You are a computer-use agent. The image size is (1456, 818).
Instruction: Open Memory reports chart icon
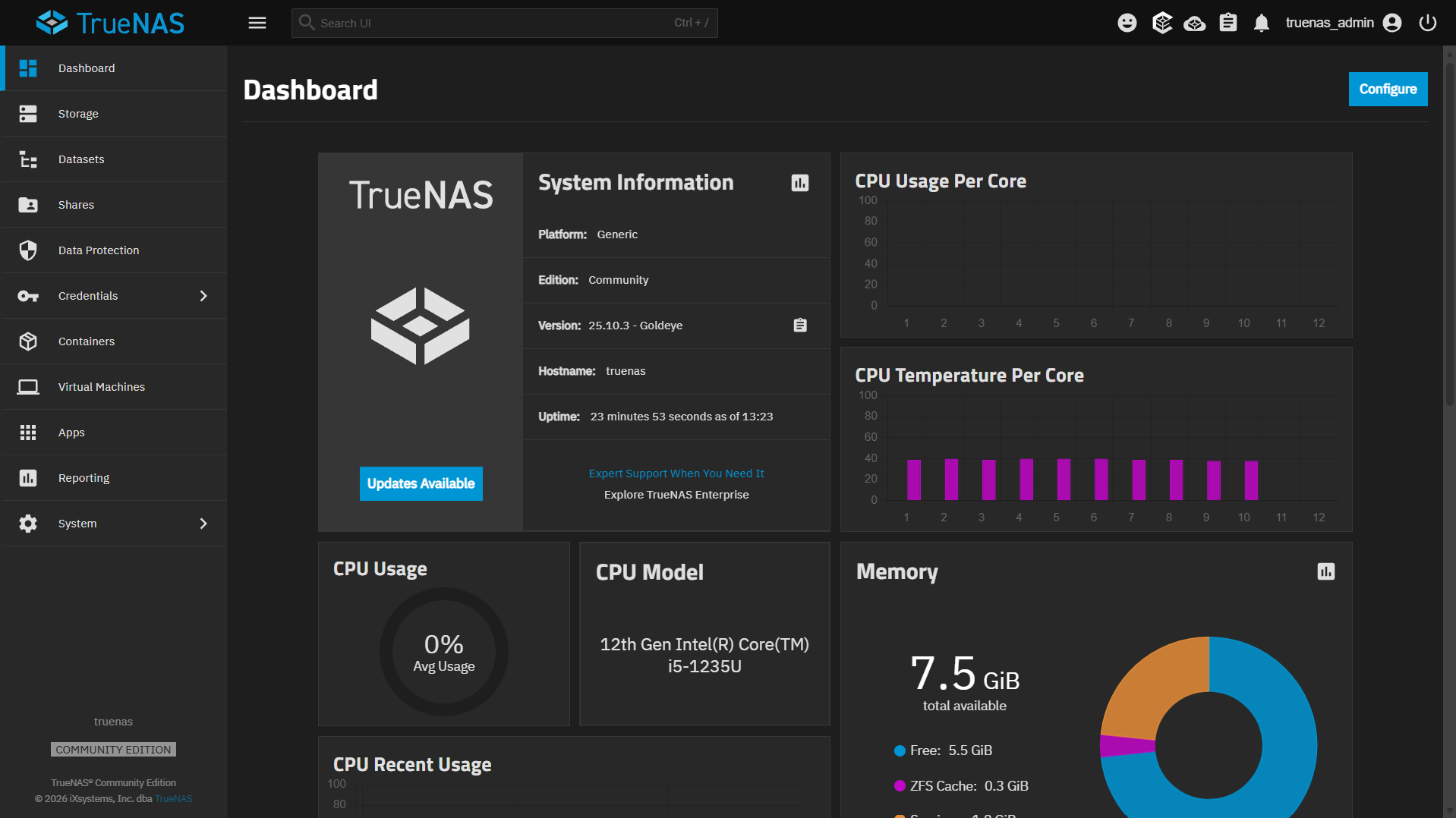1326,571
